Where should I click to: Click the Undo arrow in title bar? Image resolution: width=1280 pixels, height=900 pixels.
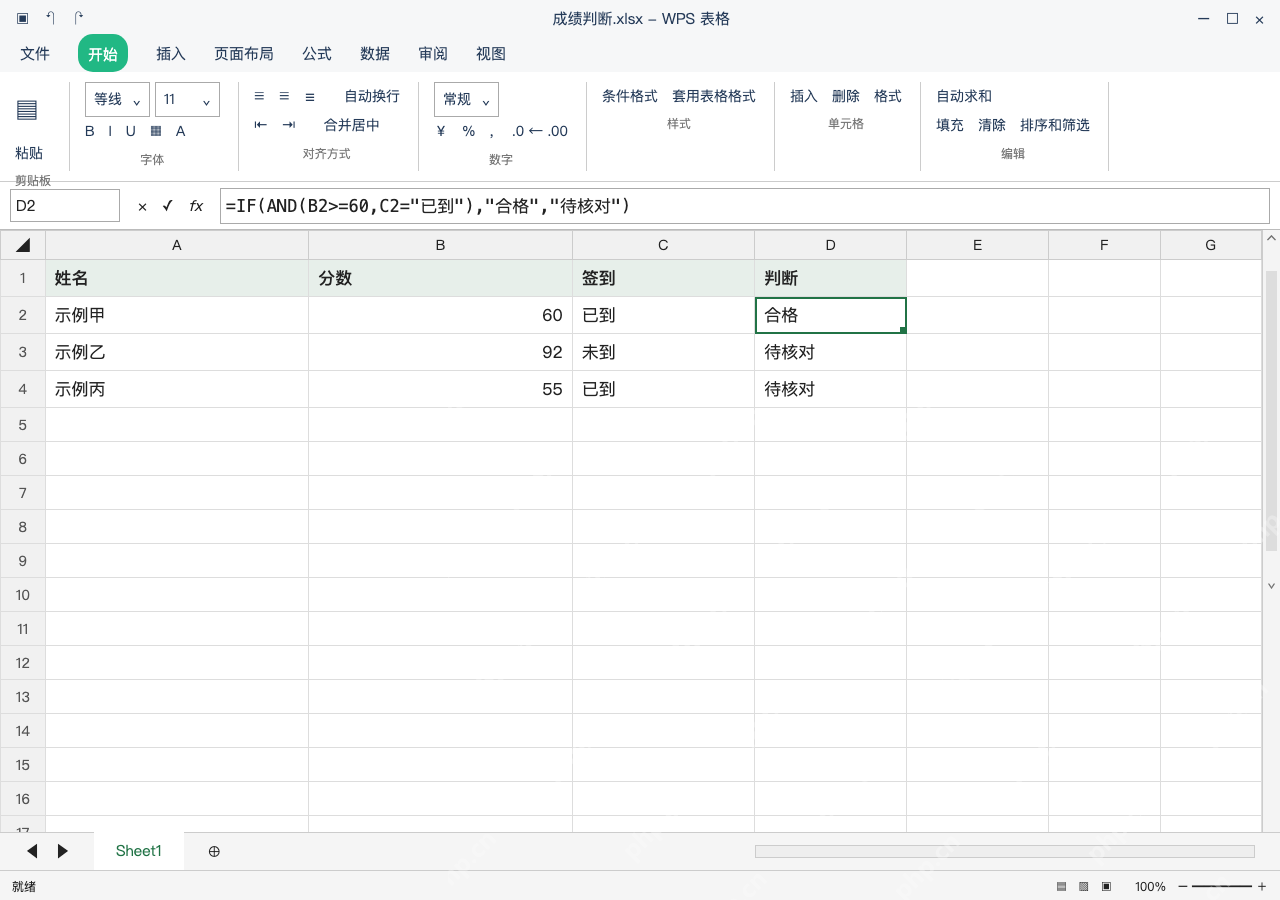51,19
